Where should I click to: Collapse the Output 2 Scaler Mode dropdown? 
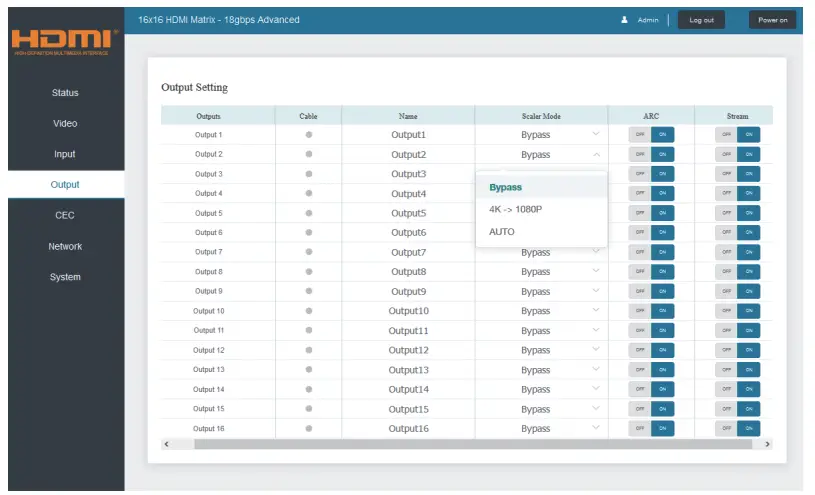[596, 155]
